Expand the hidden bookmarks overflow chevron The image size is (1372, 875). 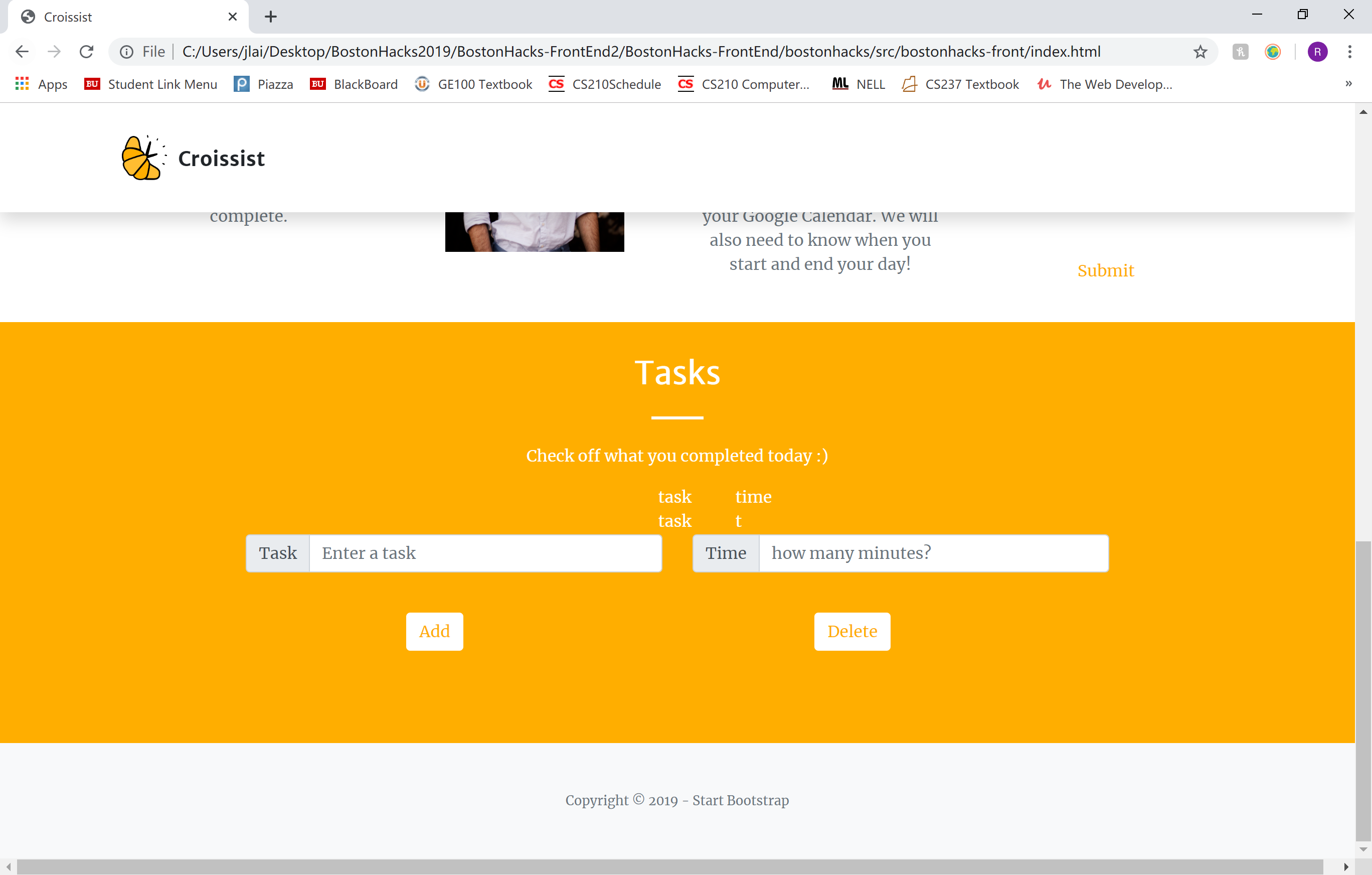(x=1348, y=83)
